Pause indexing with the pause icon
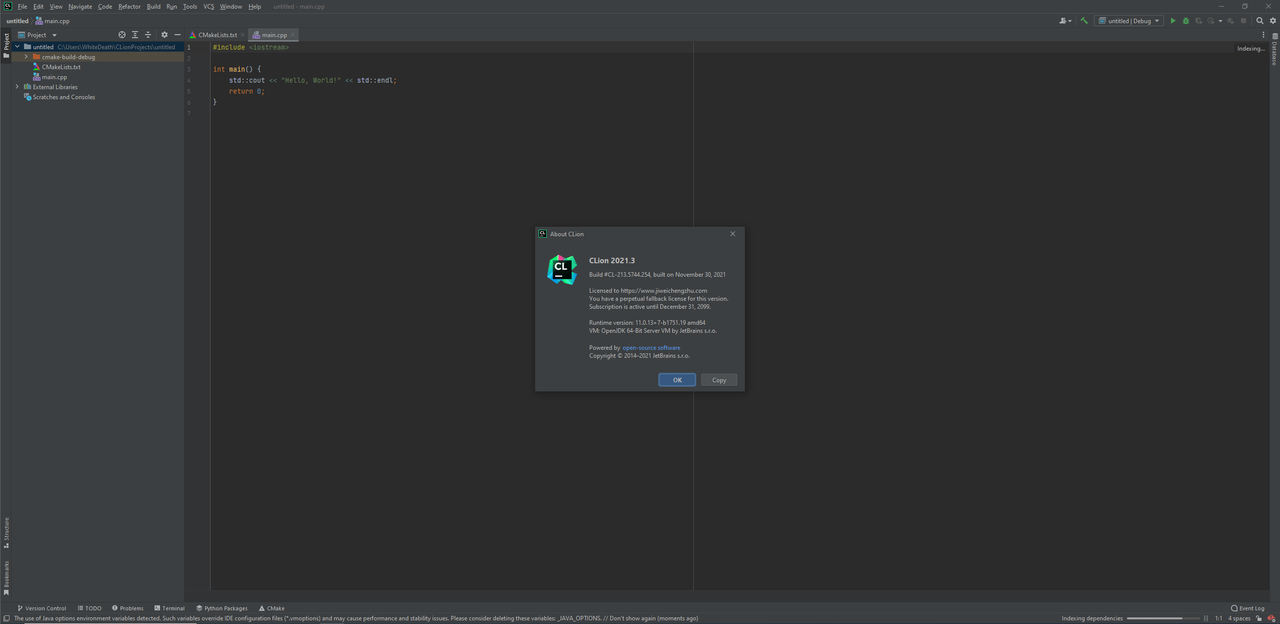The image size is (1280, 624). 1206,618
